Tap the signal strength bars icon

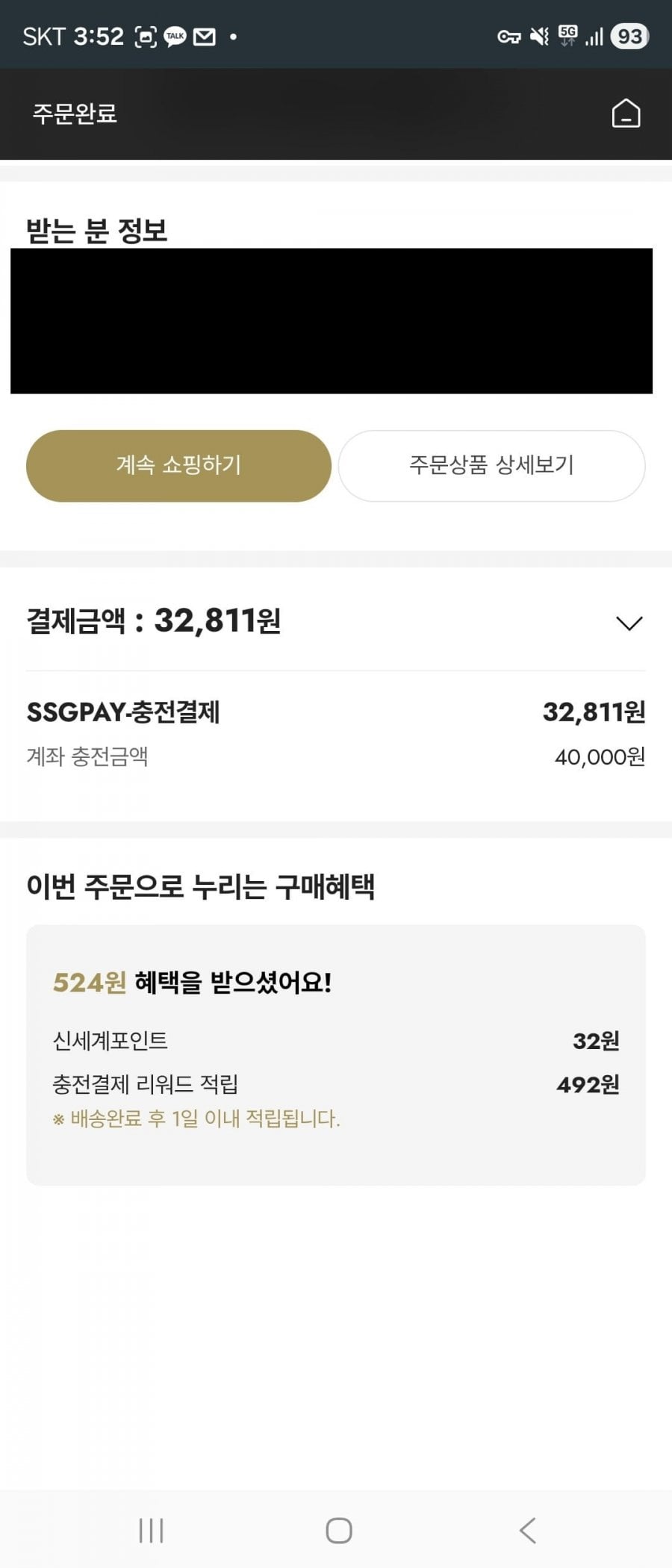(594, 37)
